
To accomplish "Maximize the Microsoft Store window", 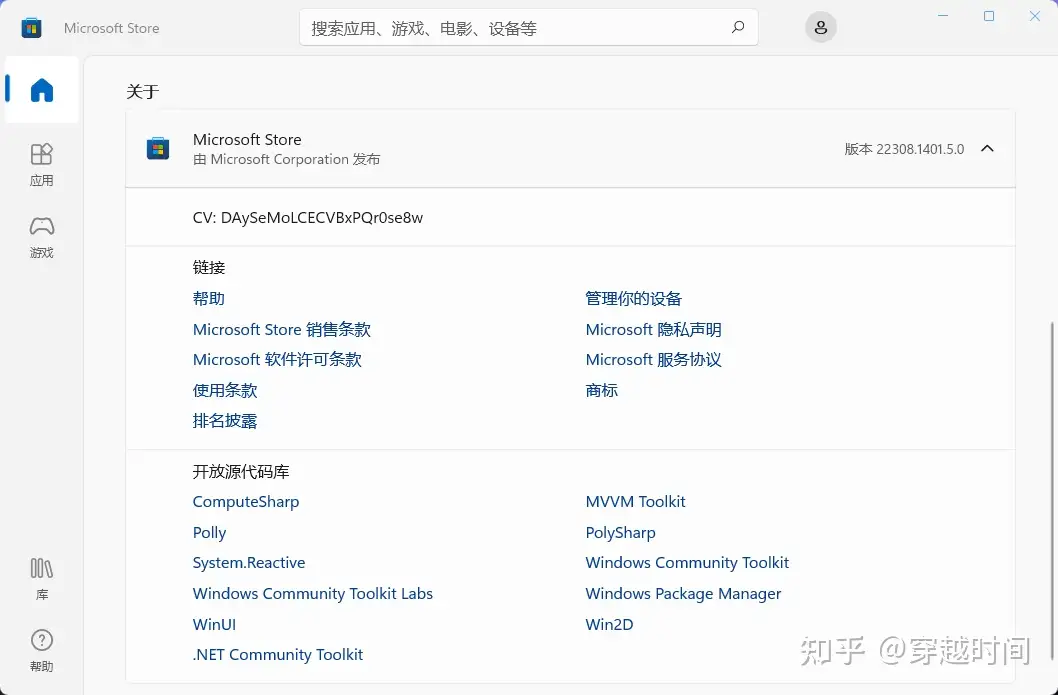I will pos(989,16).
